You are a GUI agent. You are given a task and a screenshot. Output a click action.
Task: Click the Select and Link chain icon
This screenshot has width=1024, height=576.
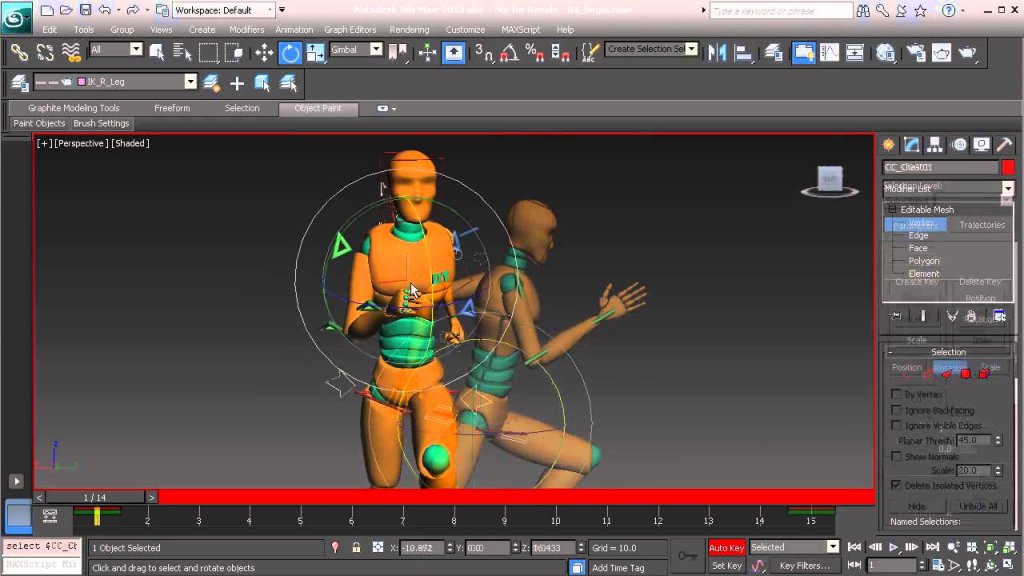pos(19,52)
